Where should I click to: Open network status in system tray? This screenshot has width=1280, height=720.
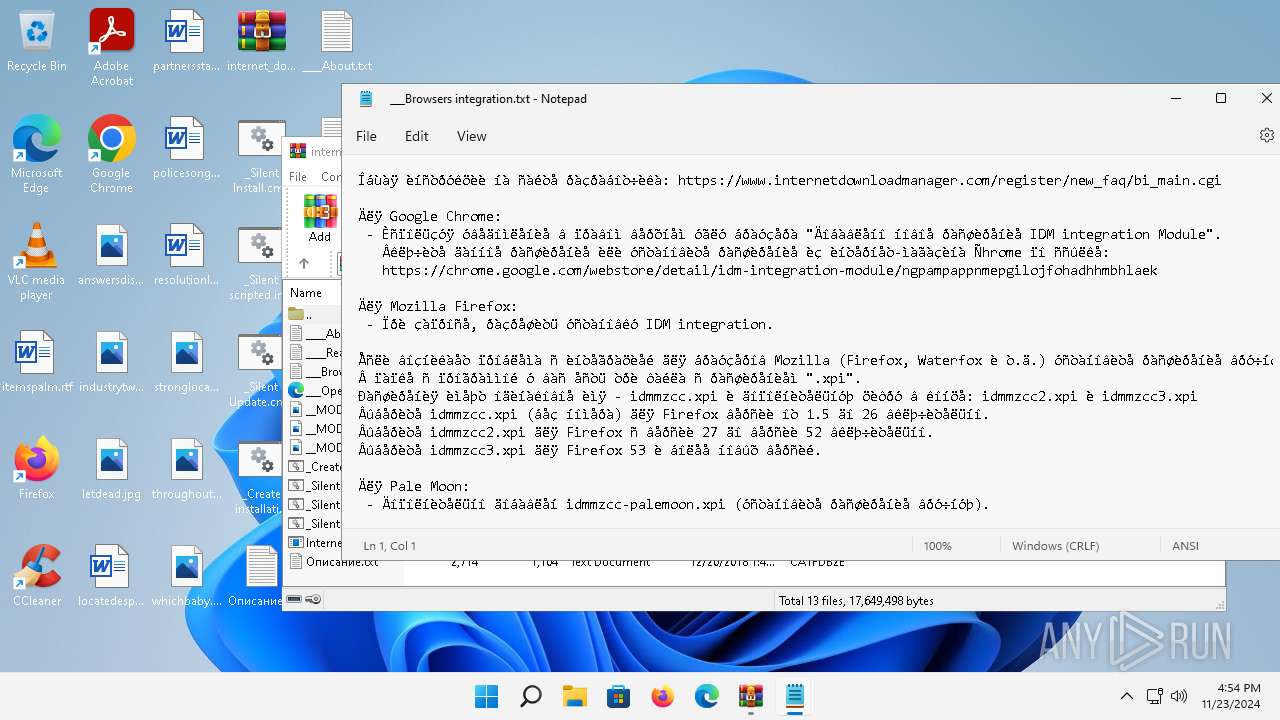(1154, 696)
